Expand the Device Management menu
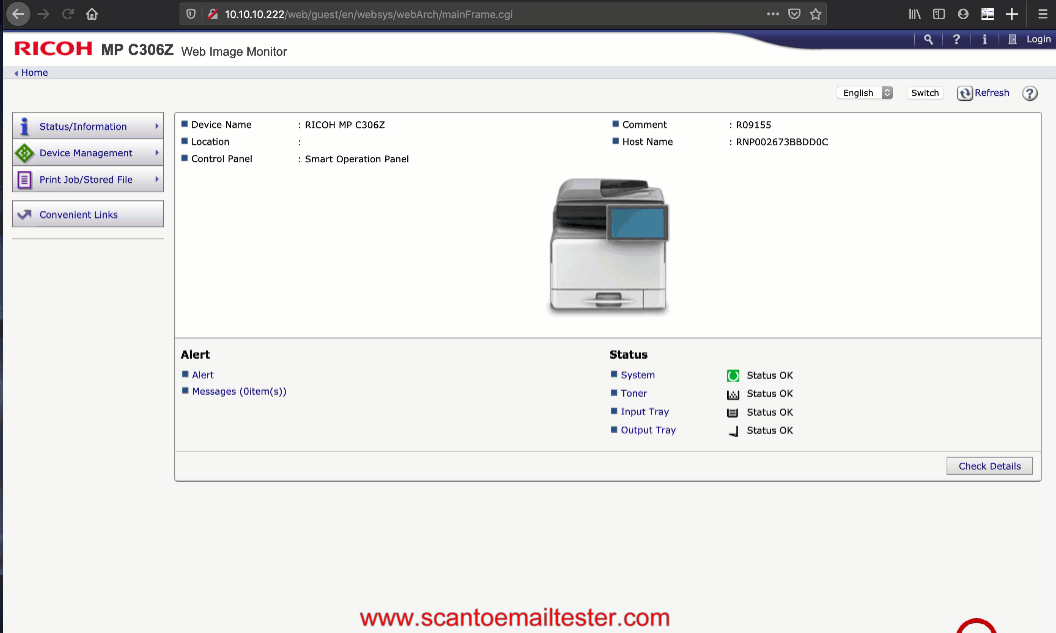Image resolution: width=1056 pixels, height=633 pixels. coord(88,153)
